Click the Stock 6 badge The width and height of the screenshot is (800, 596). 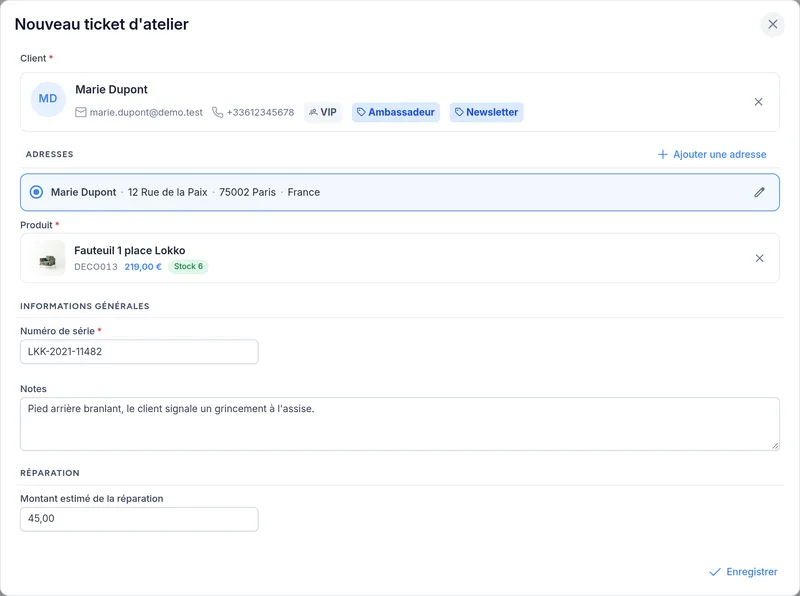(188, 266)
